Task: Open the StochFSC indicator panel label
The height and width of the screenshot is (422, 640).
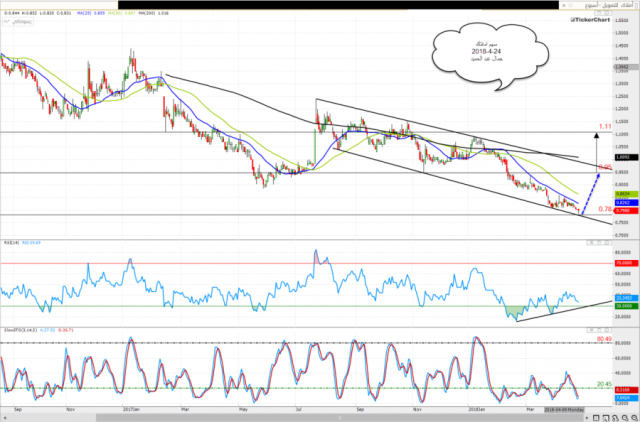Action: (27, 329)
